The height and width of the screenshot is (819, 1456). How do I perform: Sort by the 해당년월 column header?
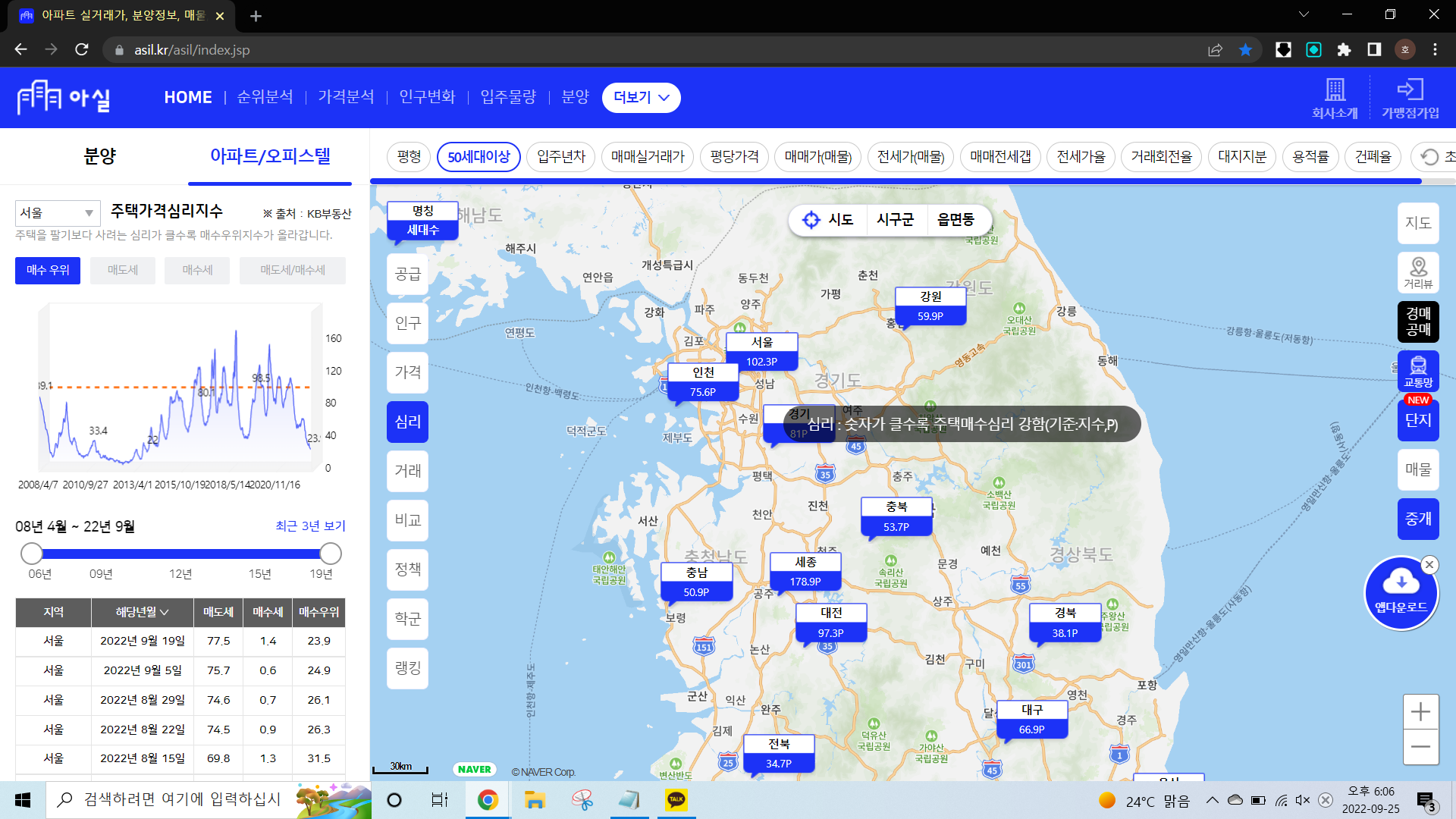pos(142,612)
